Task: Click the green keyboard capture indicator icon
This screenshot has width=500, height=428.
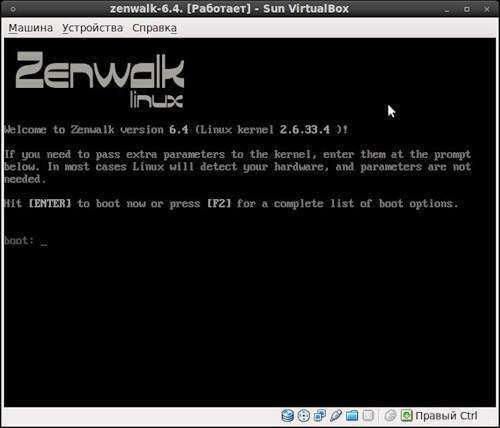Action: [407, 415]
